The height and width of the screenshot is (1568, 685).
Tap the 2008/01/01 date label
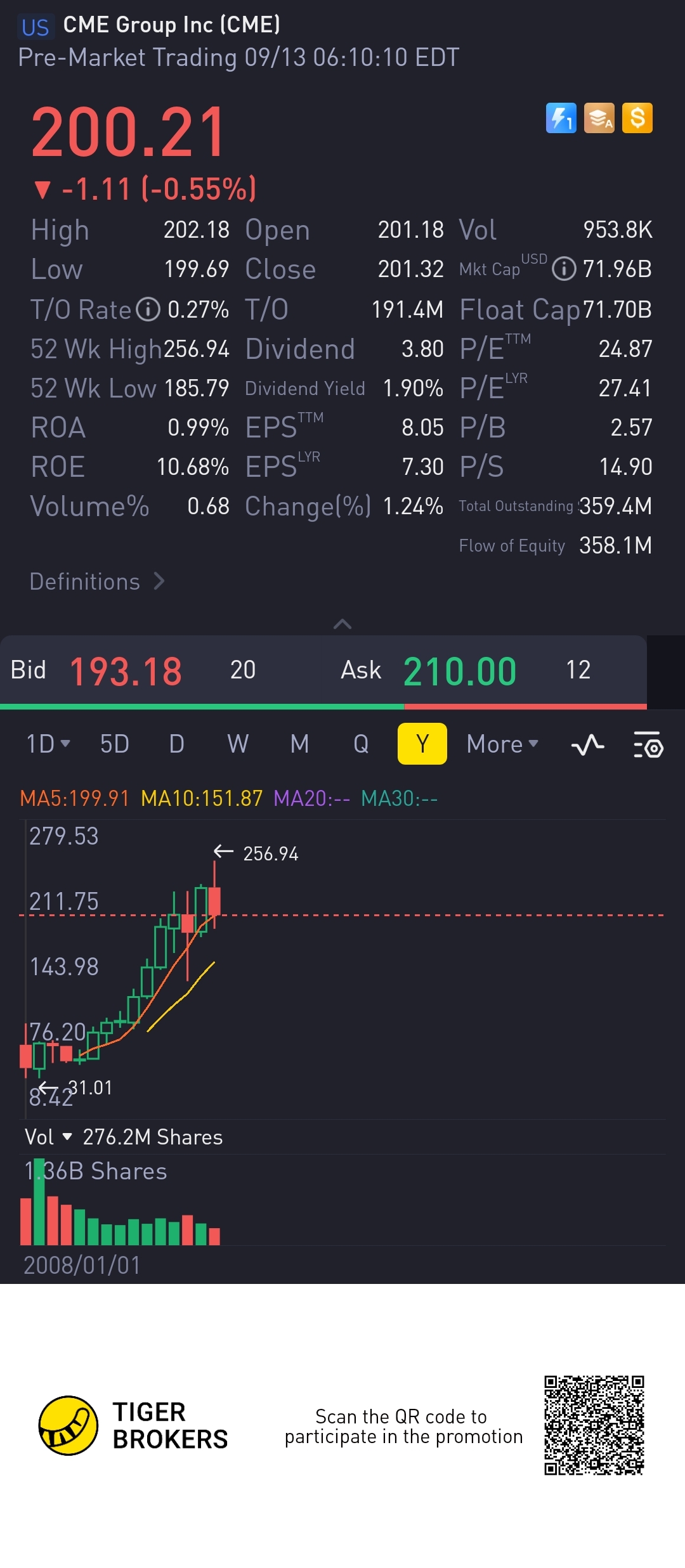click(x=82, y=1265)
